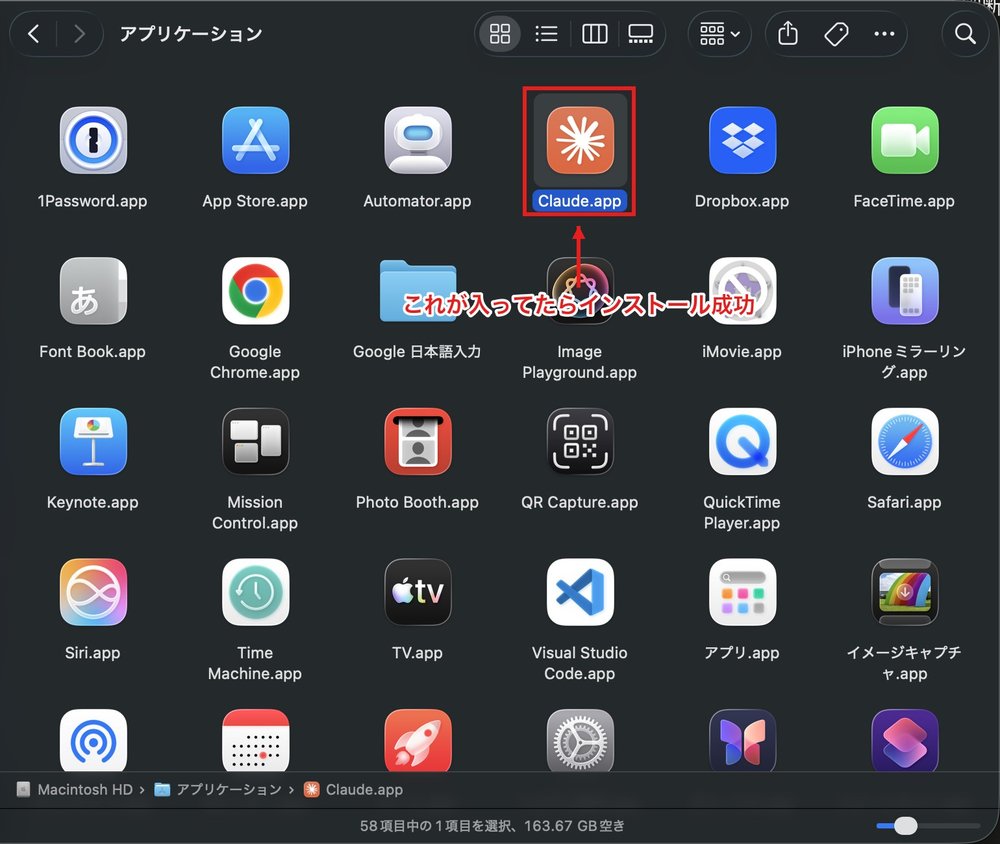Image resolution: width=1000 pixels, height=844 pixels.
Task: Select the Siri app icon
Action: pyautogui.click(x=93, y=592)
